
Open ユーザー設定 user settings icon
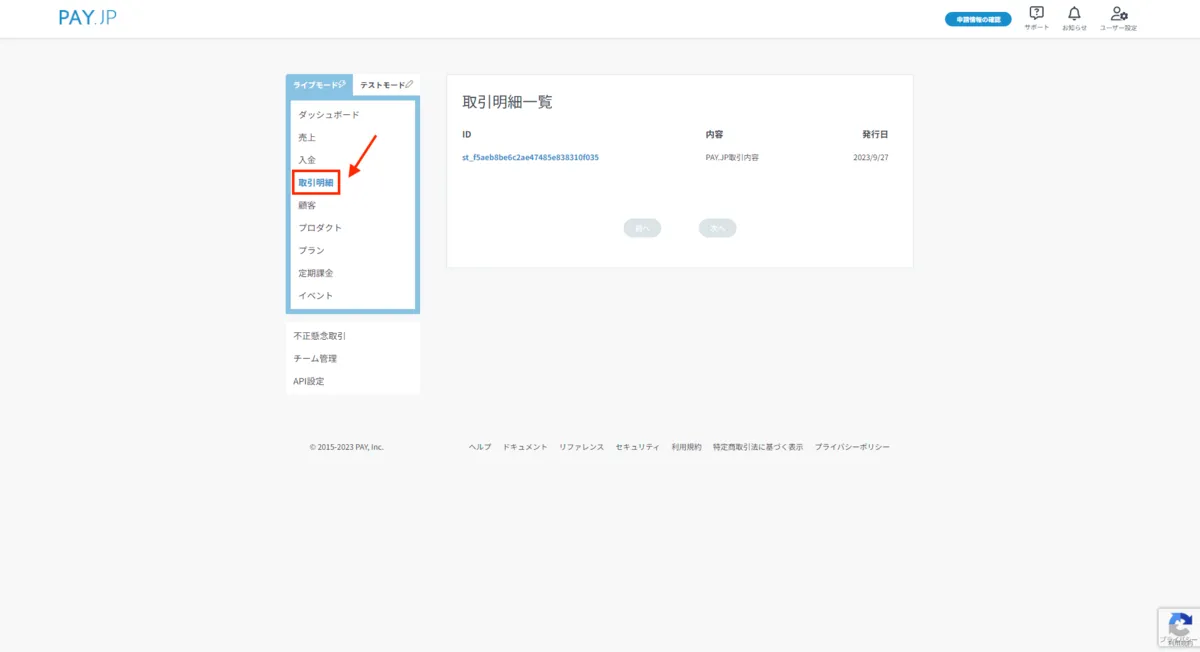pos(1119,18)
